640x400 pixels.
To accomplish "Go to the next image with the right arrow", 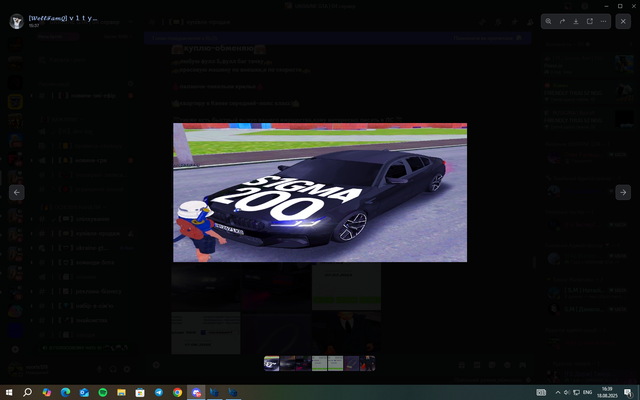I will (623, 192).
